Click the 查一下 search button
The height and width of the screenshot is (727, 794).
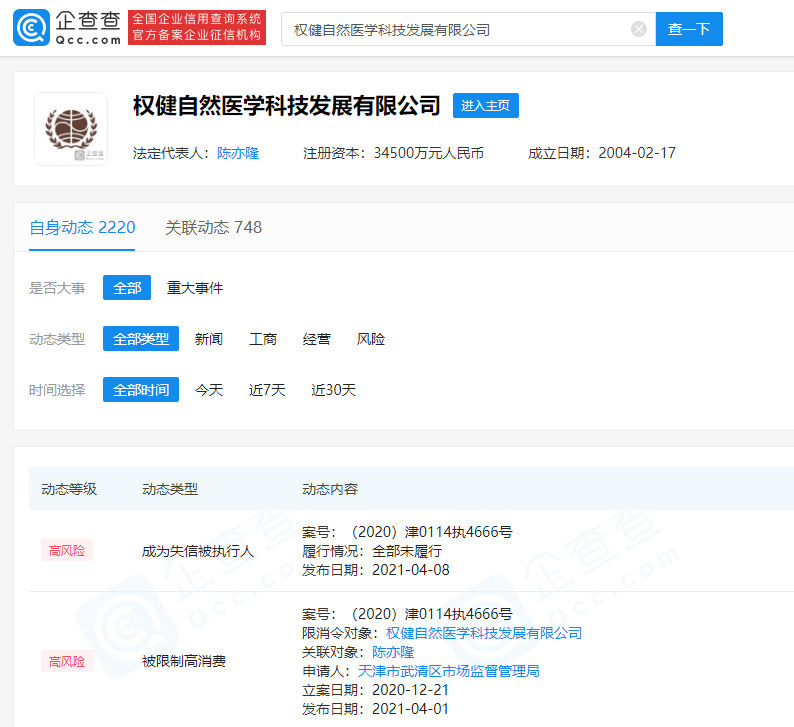point(688,29)
